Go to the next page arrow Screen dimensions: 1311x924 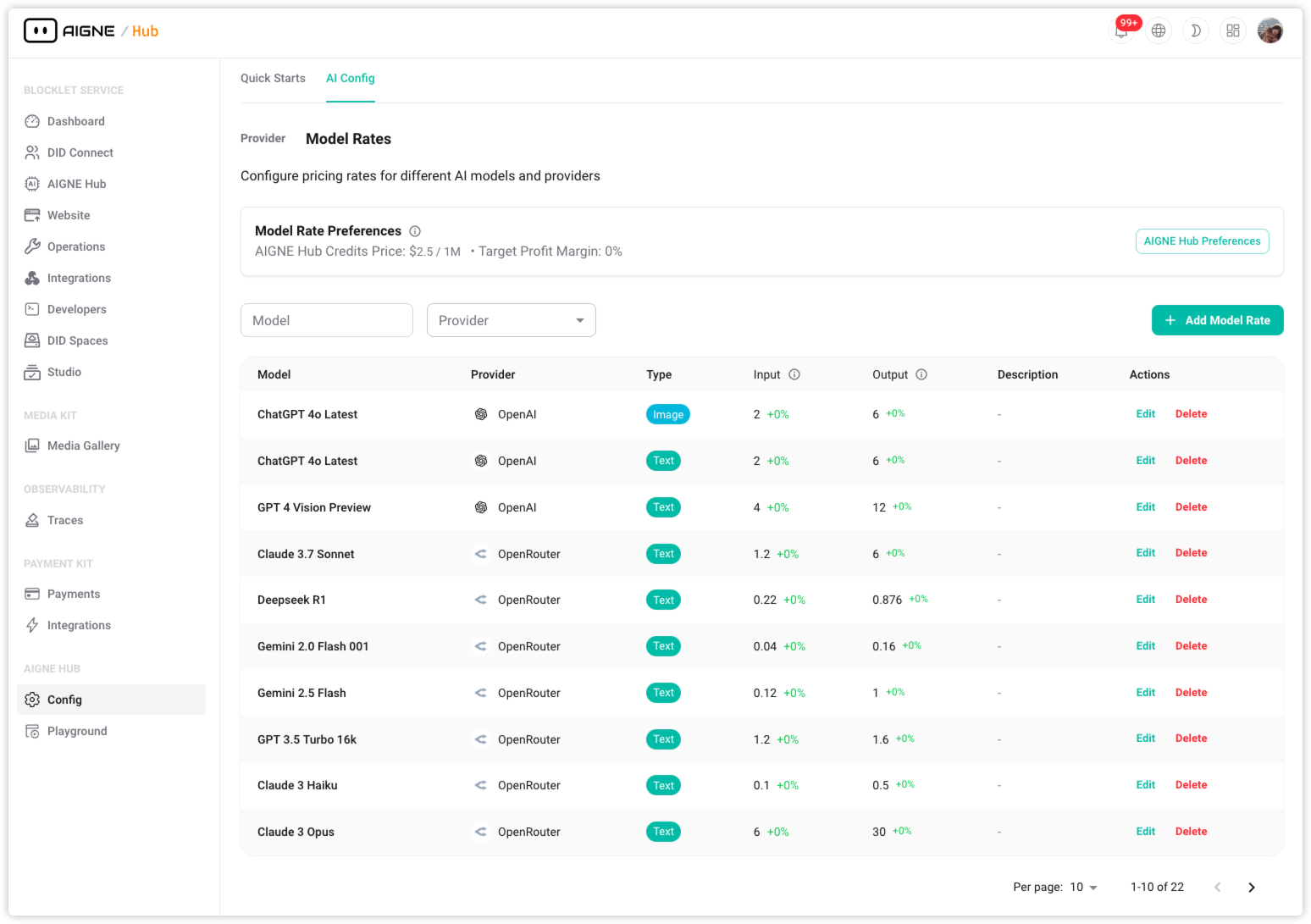click(1251, 887)
